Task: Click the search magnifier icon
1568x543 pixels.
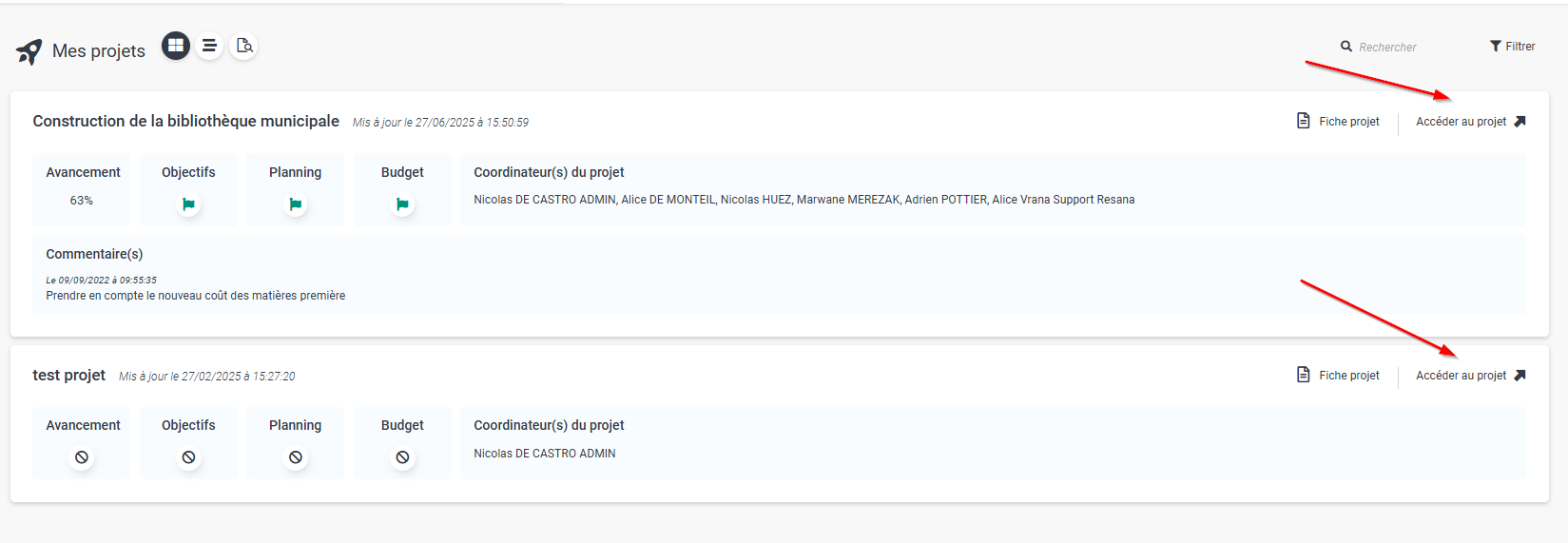Action: coord(1346,46)
